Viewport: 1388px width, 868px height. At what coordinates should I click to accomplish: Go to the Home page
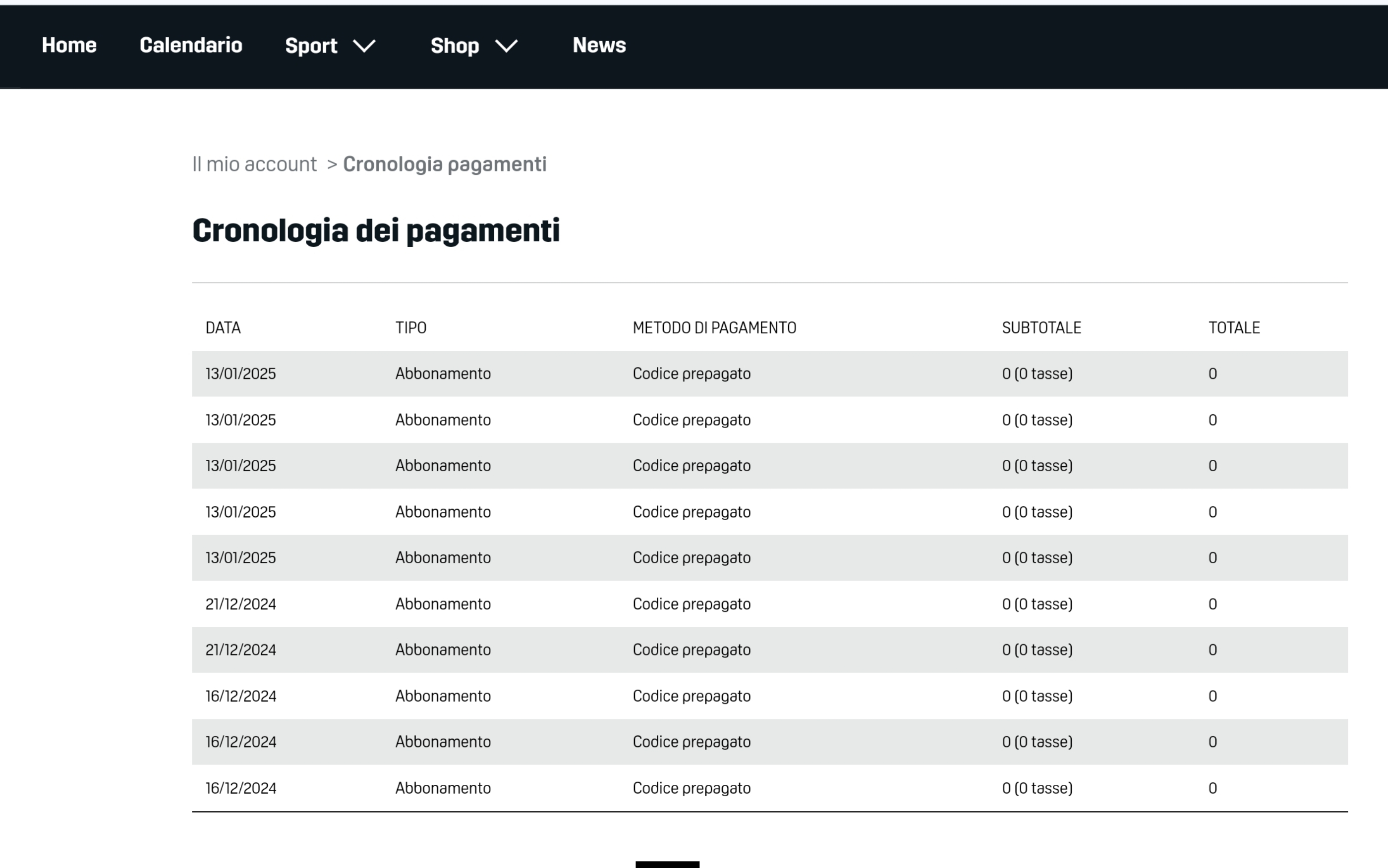[69, 46]
